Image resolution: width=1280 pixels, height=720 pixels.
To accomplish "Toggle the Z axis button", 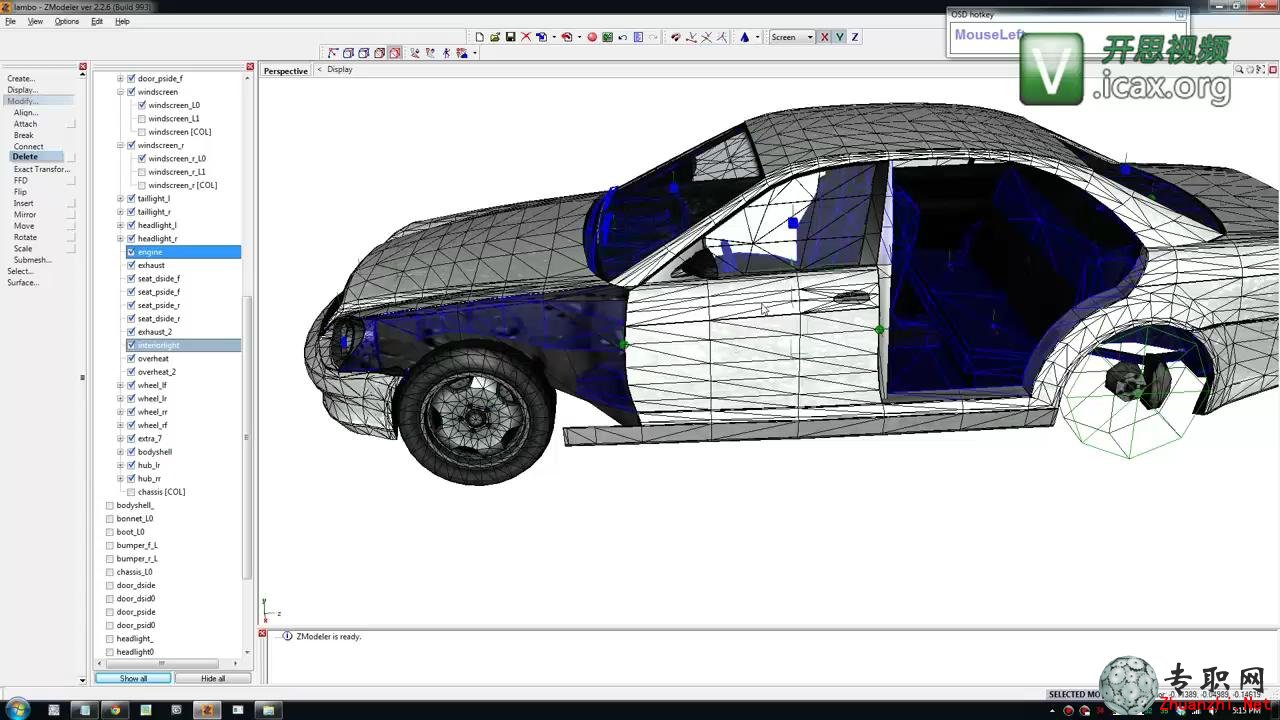I will click(x=855, y=37).
